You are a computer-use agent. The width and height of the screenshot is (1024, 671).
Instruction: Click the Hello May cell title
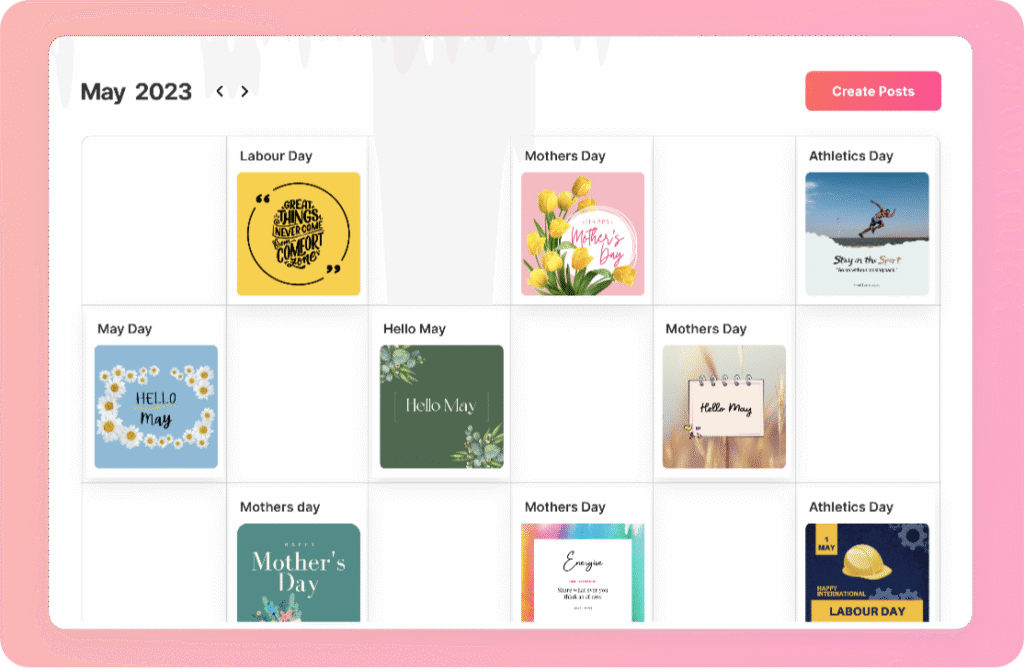[414, 329]
